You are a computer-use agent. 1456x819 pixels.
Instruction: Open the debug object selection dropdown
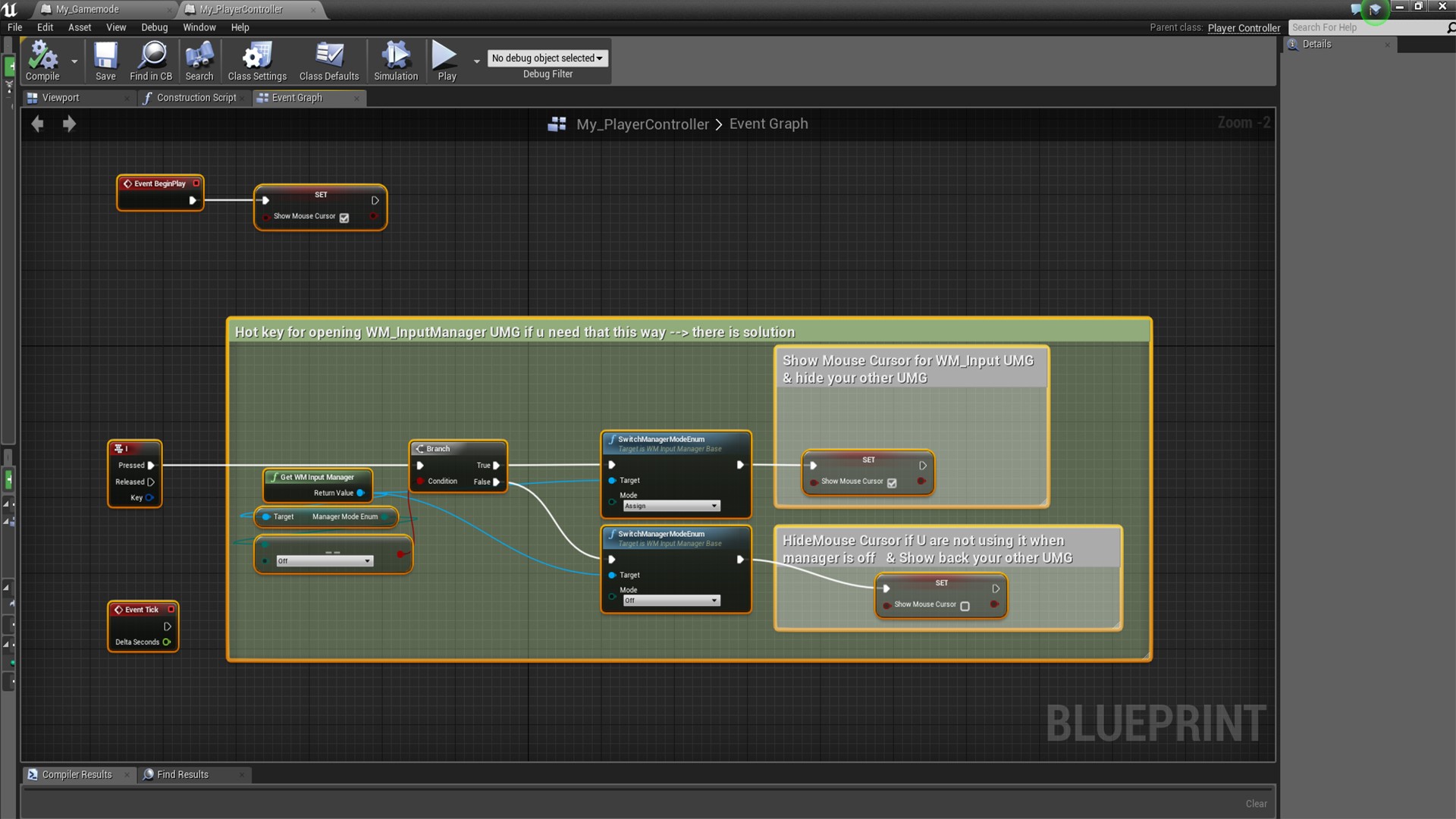[547, 58]
